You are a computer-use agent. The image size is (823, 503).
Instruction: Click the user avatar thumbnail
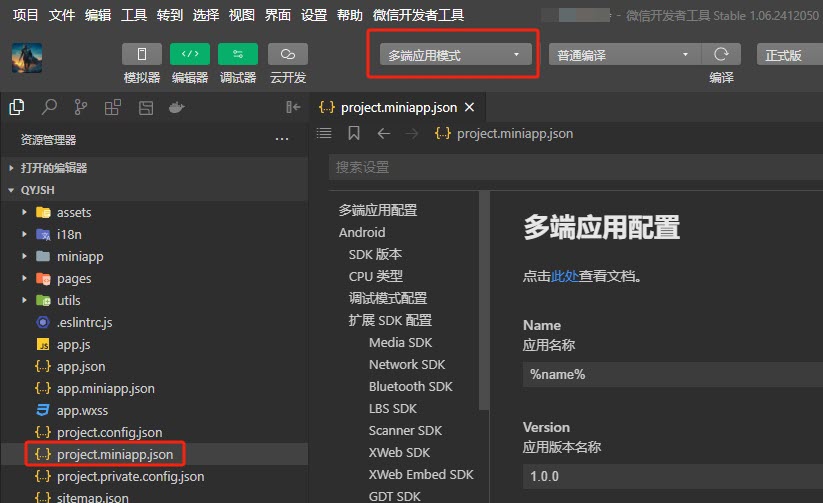coord(27,58)
